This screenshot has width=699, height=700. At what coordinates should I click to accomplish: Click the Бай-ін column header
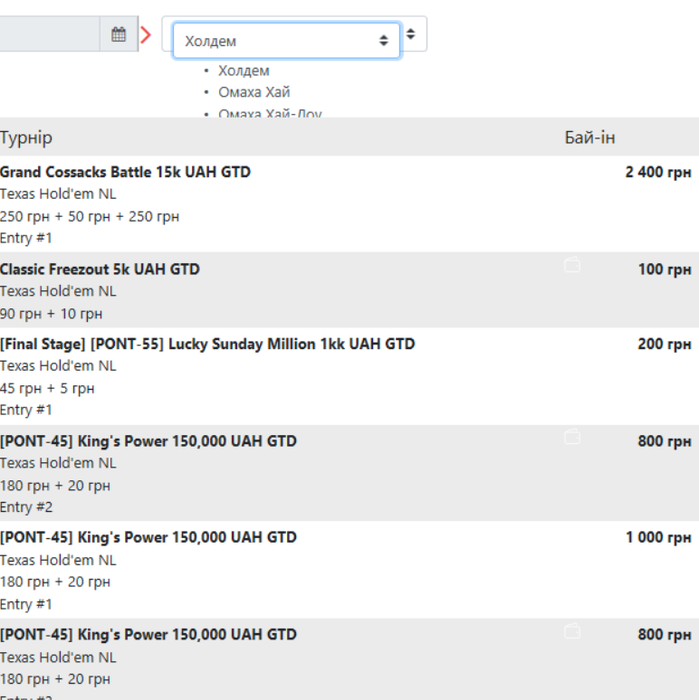590,138
